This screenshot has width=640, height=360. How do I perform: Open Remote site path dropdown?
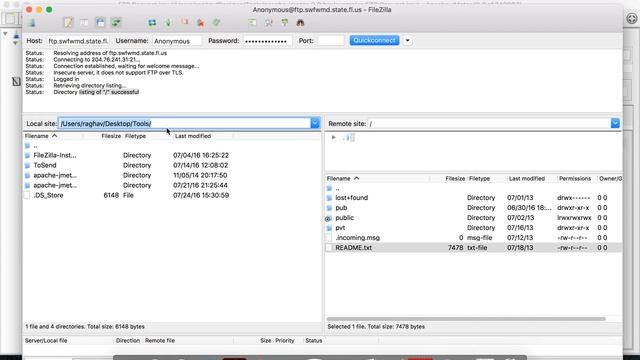coord(615,123)
